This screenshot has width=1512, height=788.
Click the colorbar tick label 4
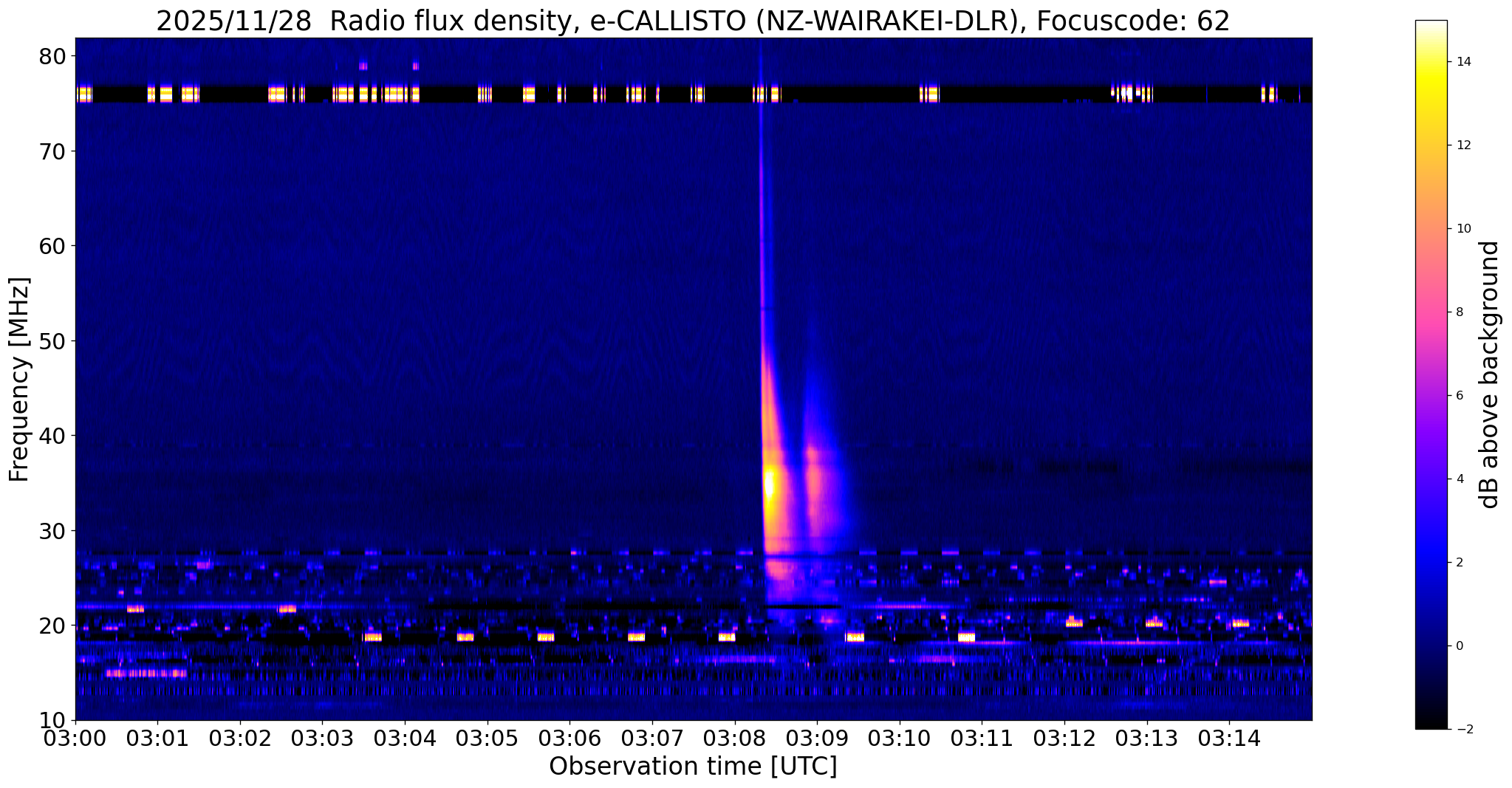(1459, 479)
